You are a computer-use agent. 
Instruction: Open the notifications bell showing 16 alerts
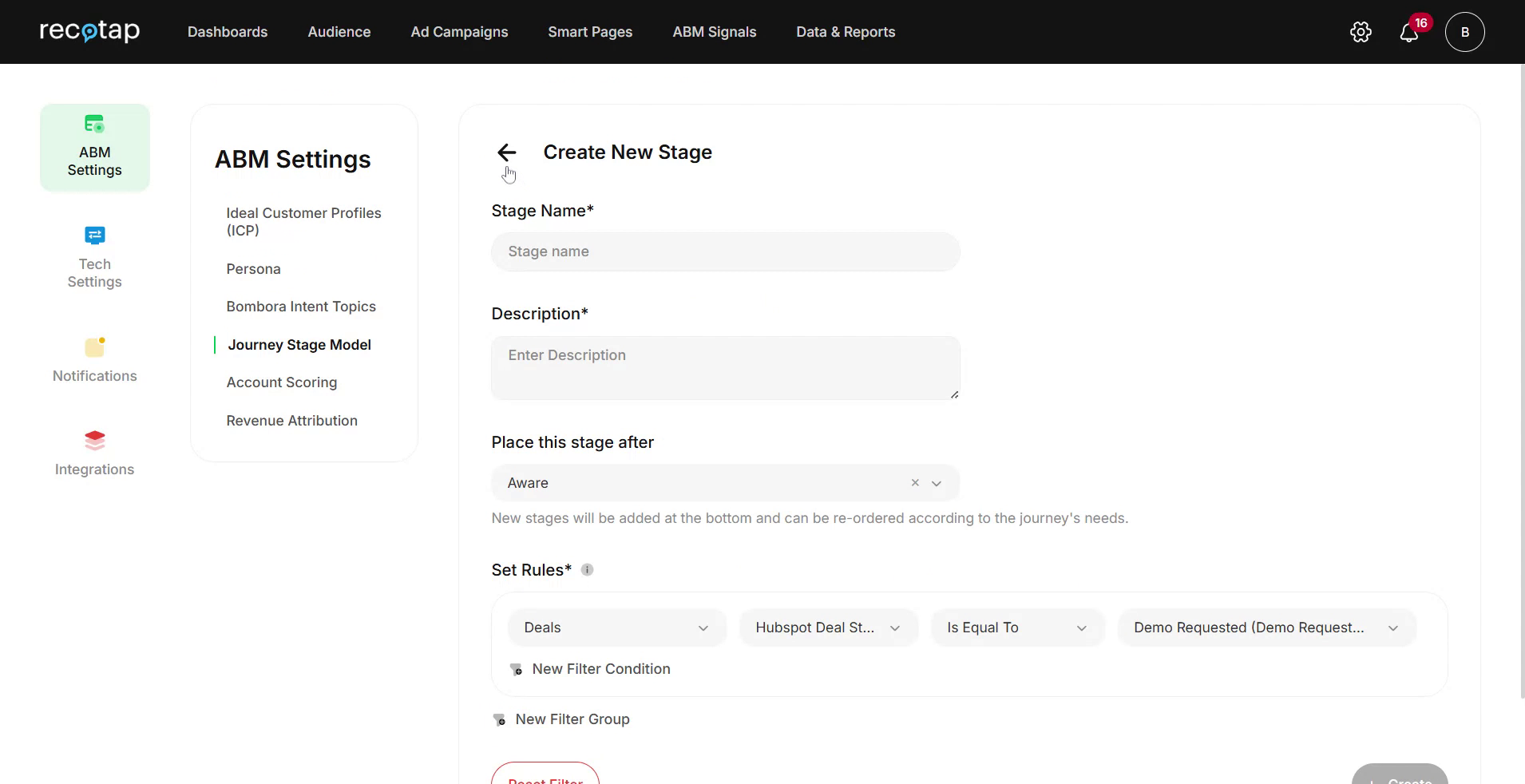[1410, 32]
